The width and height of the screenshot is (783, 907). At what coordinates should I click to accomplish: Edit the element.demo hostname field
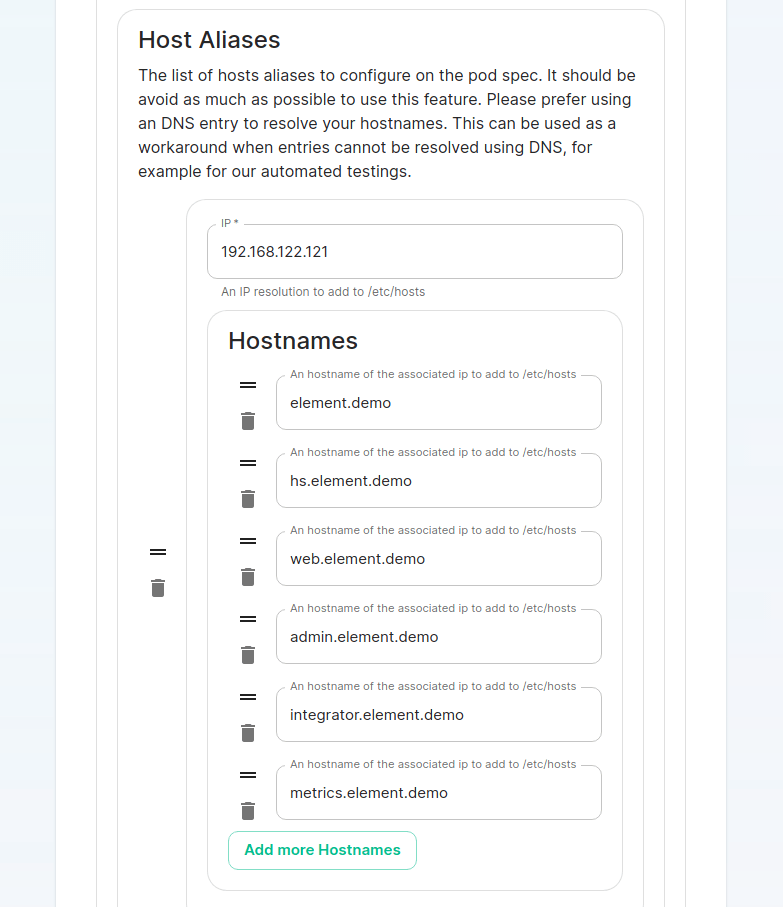[x=438, y=403]
